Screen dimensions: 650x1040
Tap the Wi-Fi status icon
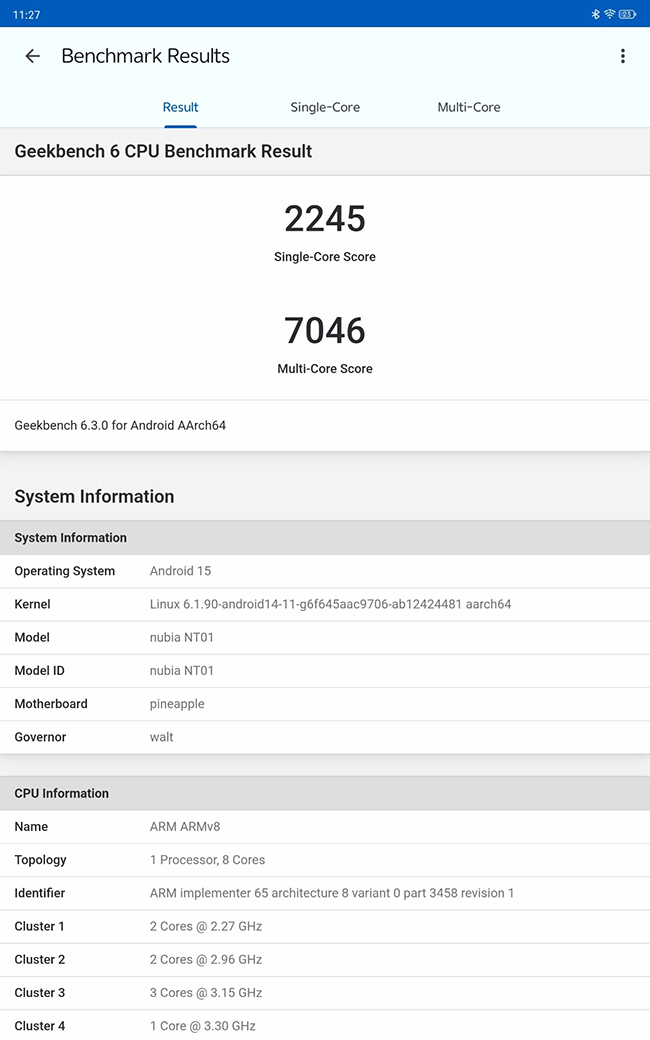pyautogui.click(x=610, y=14)
